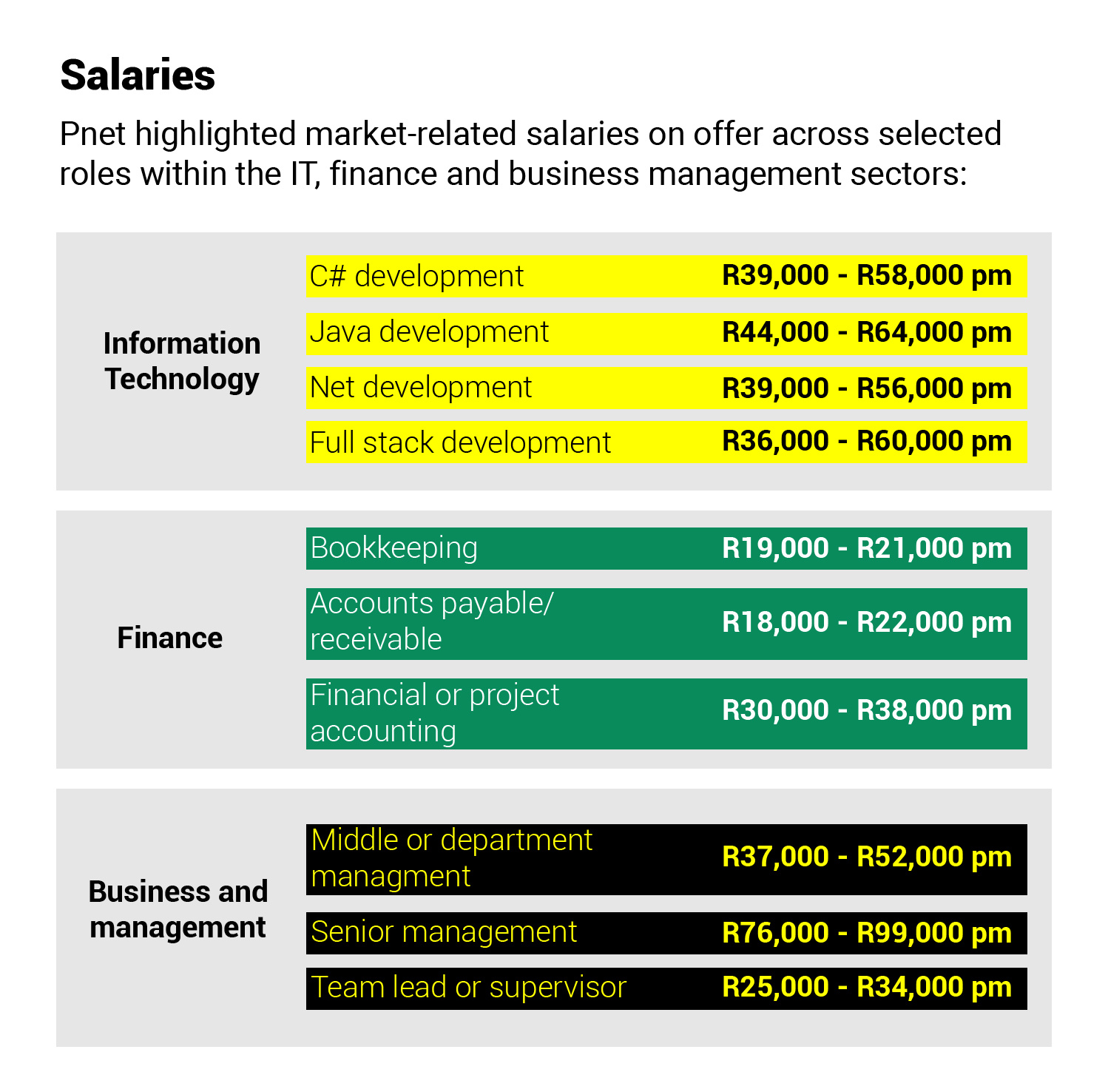Click Full stack development salary R36,000 - R60,000
The width and height of the screenshot is (1108, 1092).
point(867,442)
